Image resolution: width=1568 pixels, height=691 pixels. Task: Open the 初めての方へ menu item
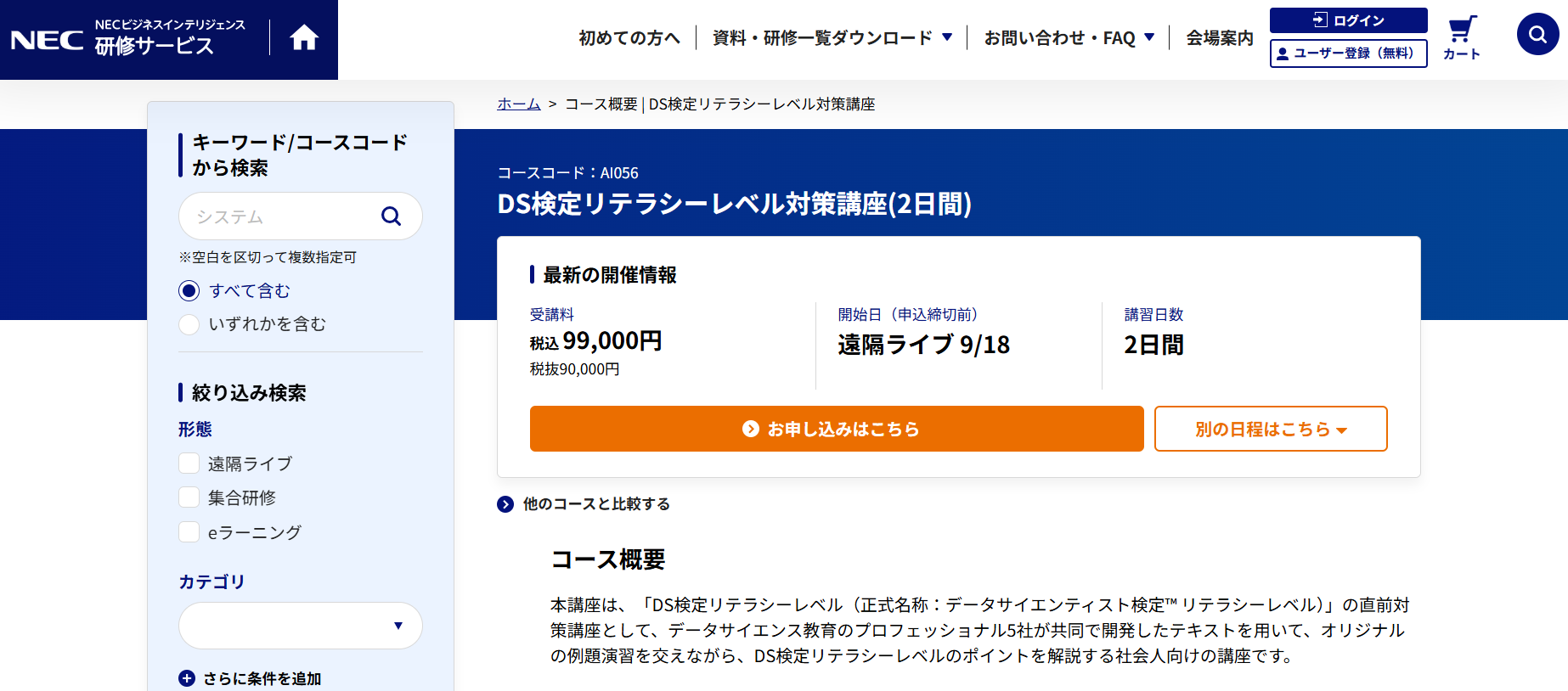click(x=629, y=38)
